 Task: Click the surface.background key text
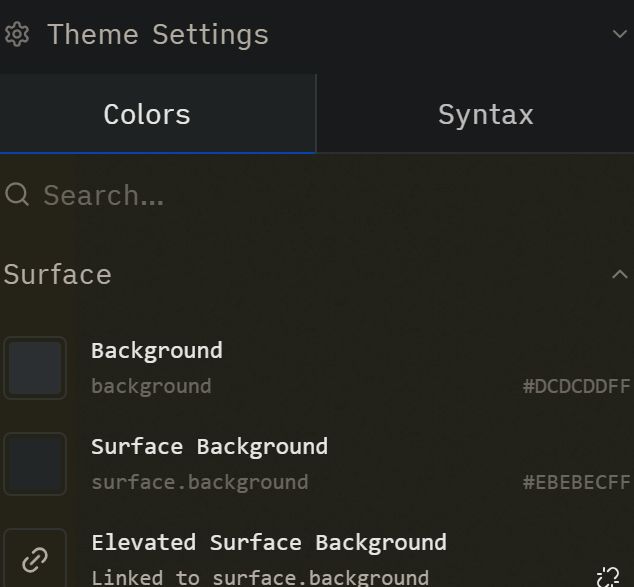click(199, 482)
